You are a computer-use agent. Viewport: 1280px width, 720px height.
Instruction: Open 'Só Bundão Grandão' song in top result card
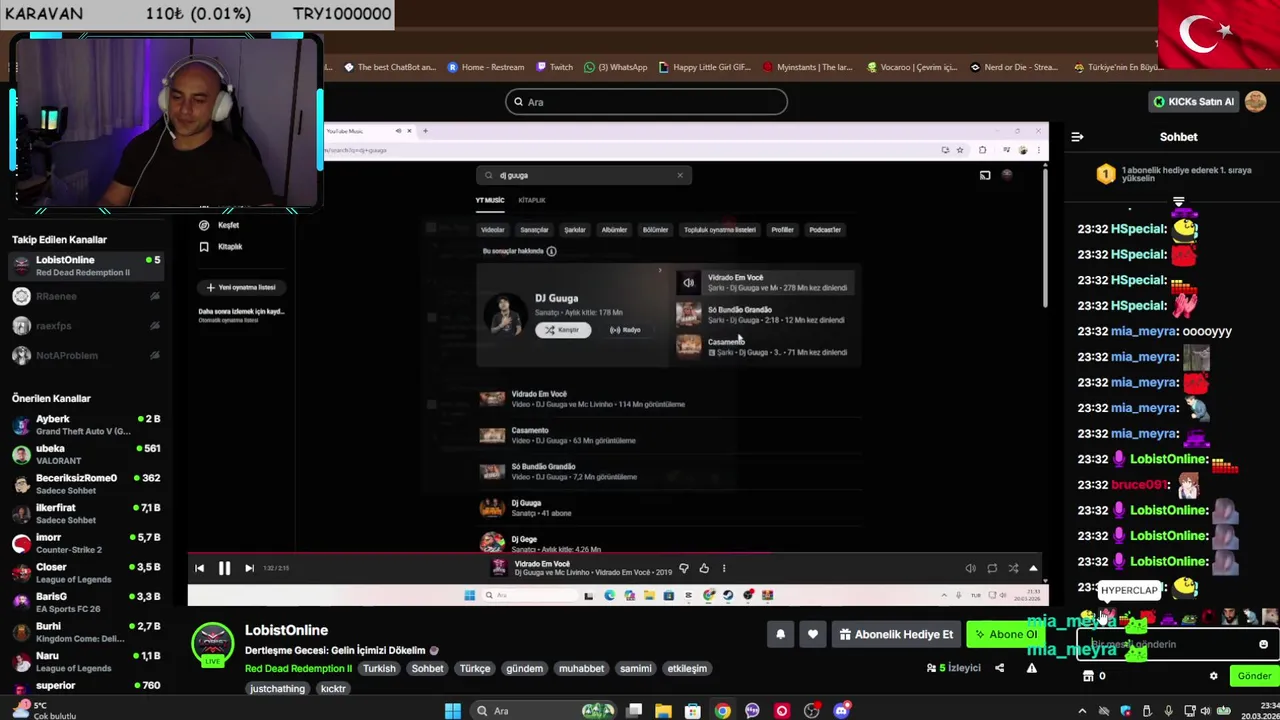tap(765, 315)
